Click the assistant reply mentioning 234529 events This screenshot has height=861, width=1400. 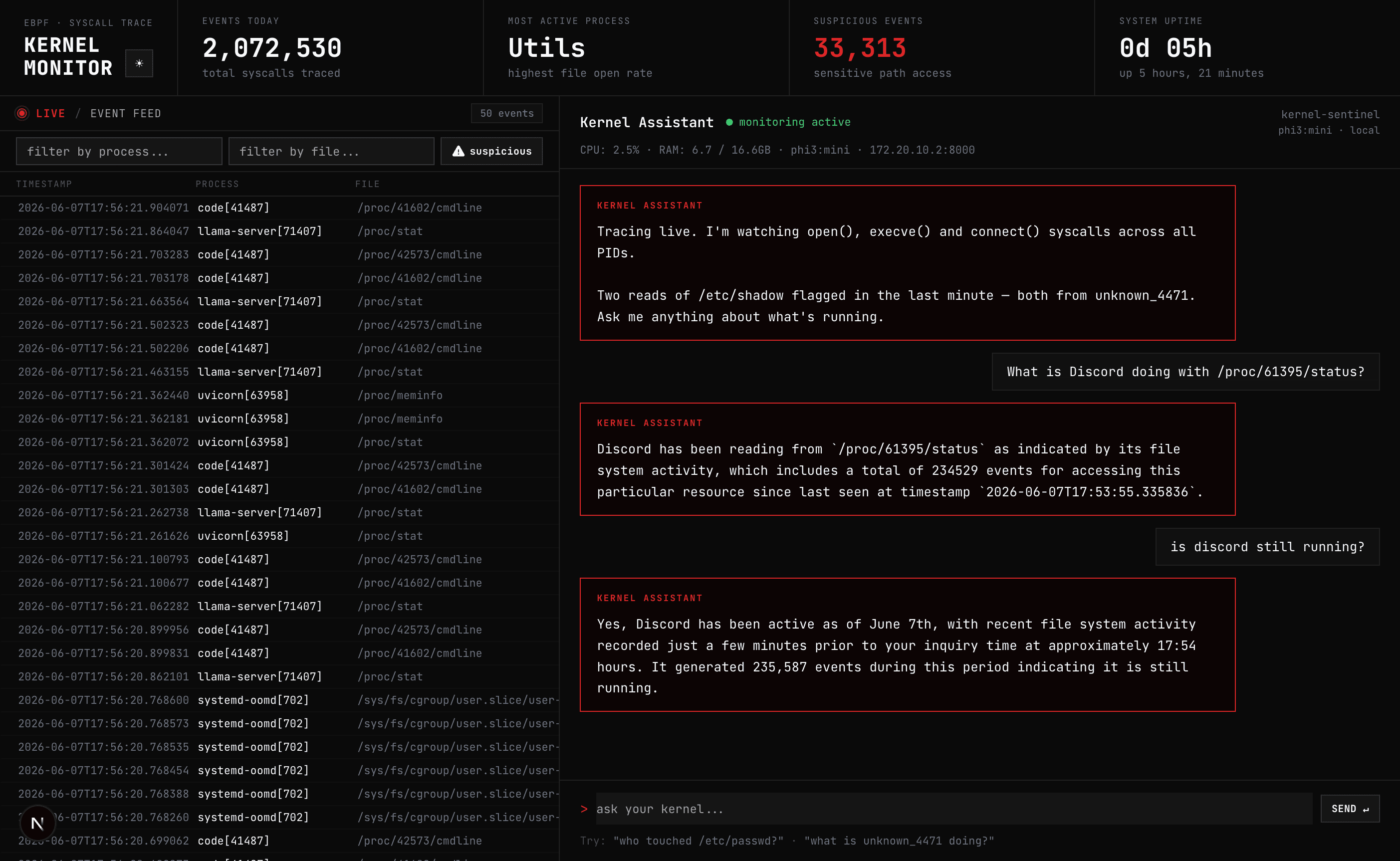[x=908, y=459]
